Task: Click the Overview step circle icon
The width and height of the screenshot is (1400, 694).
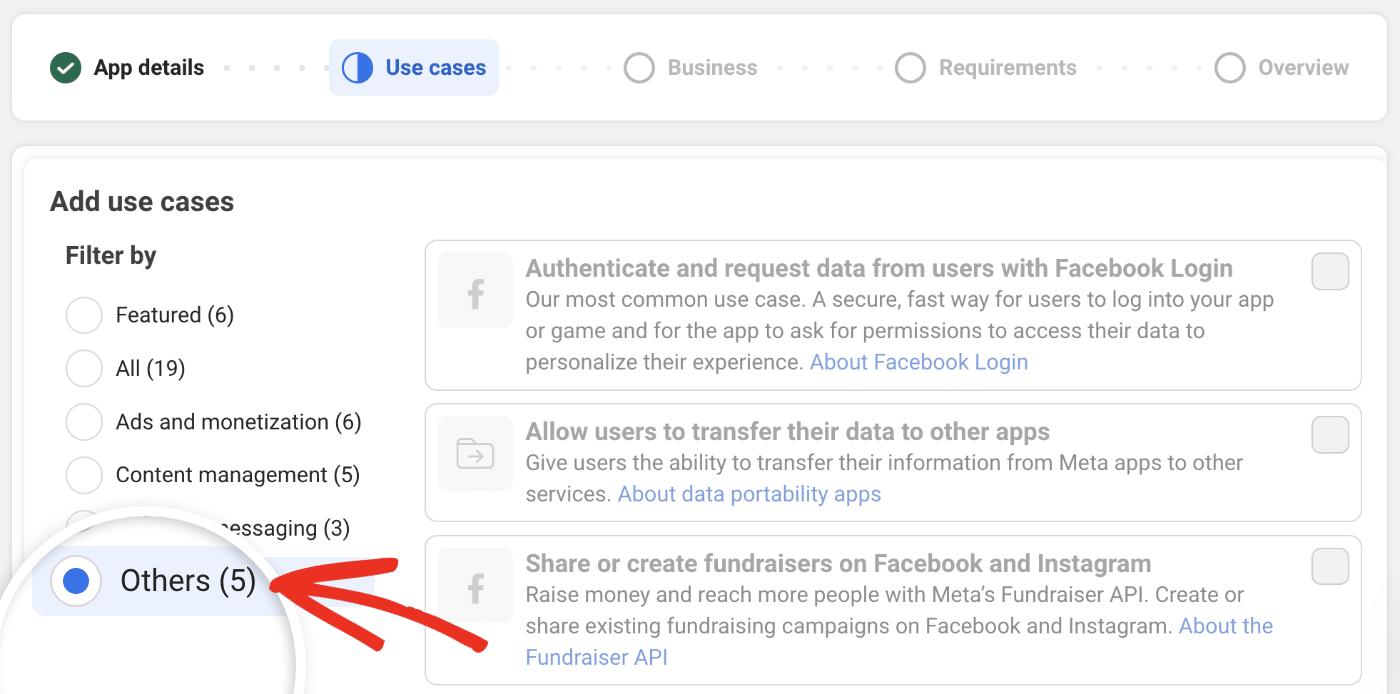Action: tap(1230, 68)
